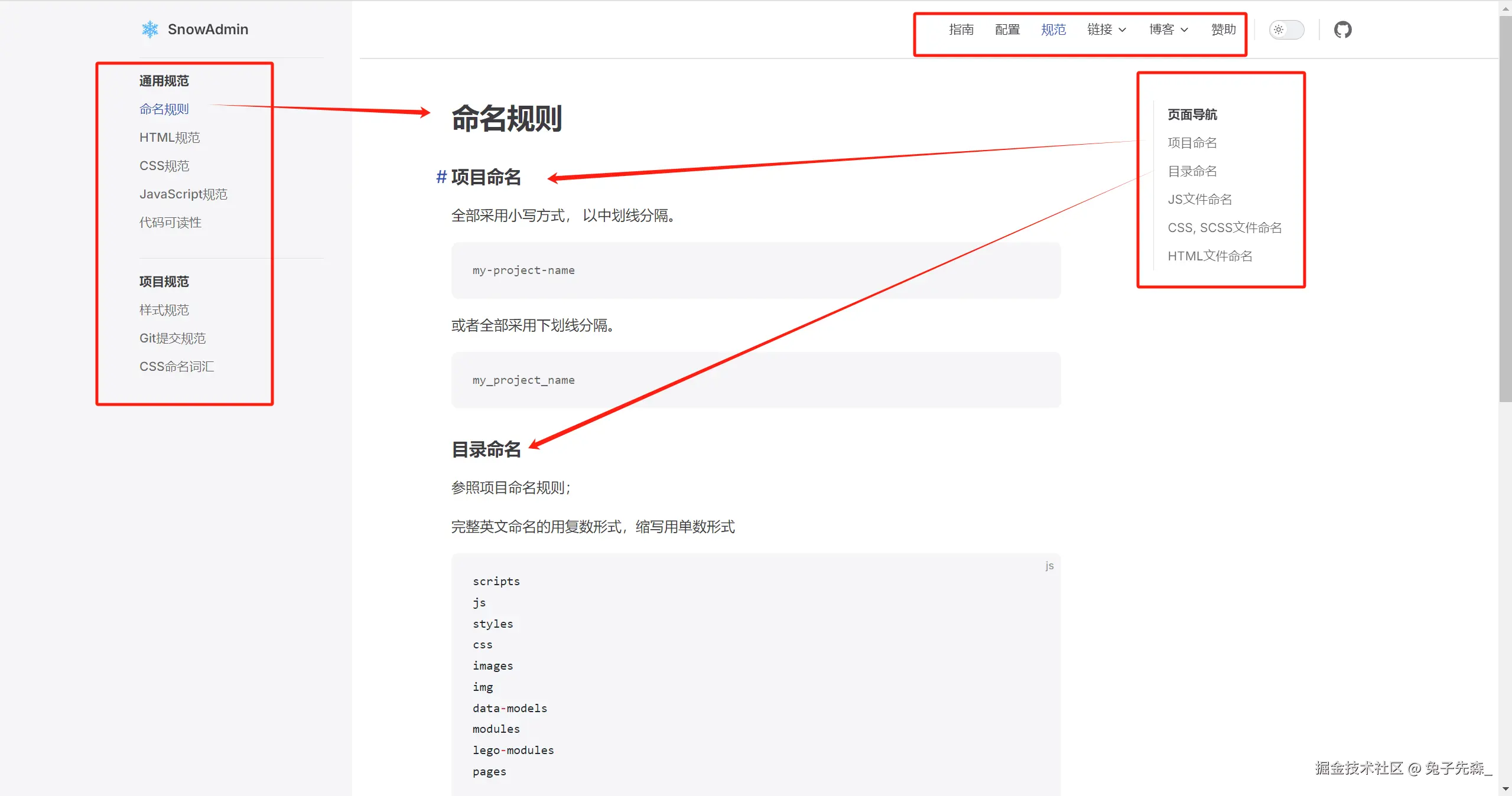Open JavaScript规范 sidebar link
The height and width of the screenshot is (796, 1512).
tap(183, 194)
